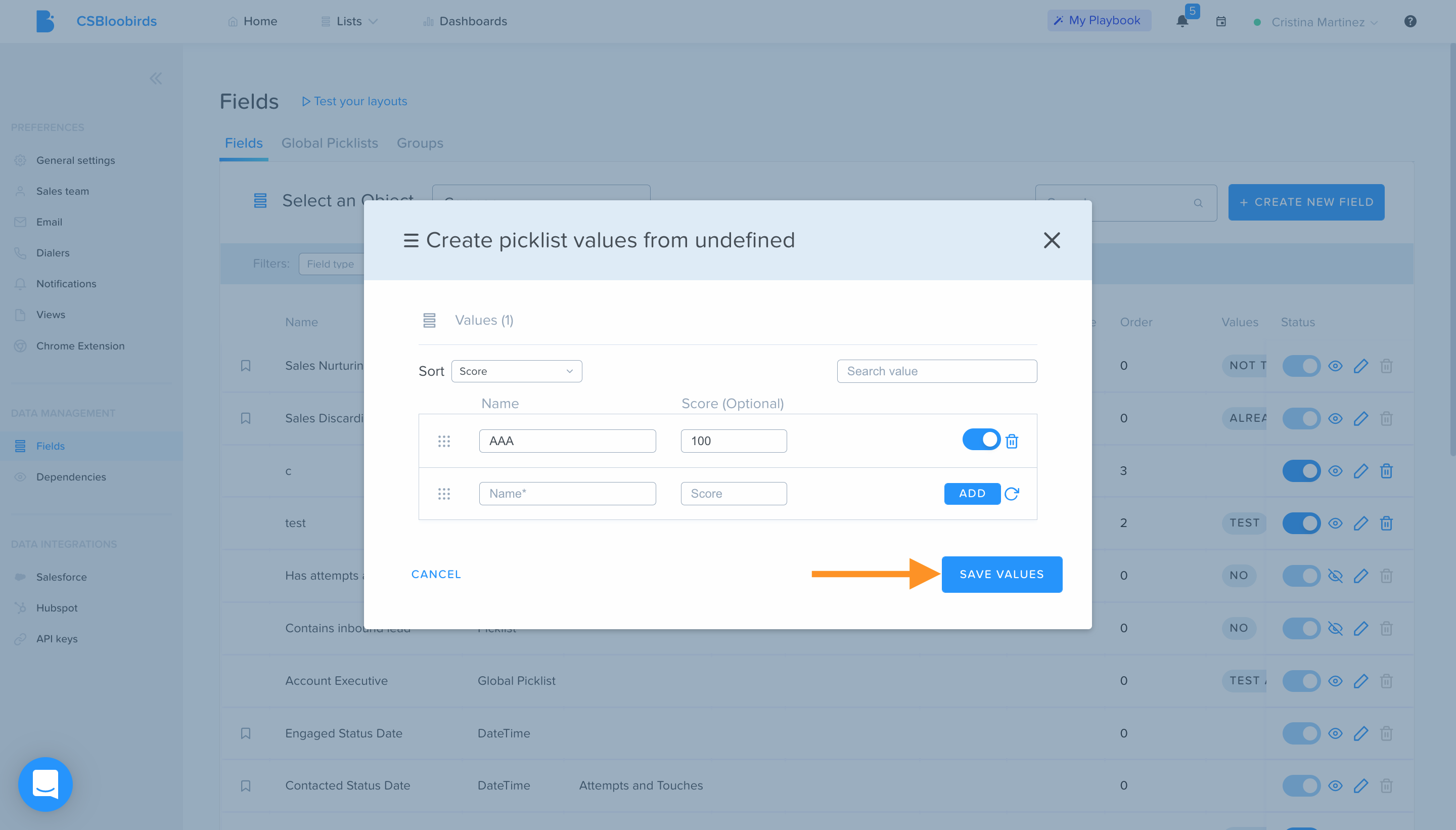Image resolution: width=1456 pixels, height=830 pixels.
Task: Open the calendar icon in top bar
Action: 1221,22
